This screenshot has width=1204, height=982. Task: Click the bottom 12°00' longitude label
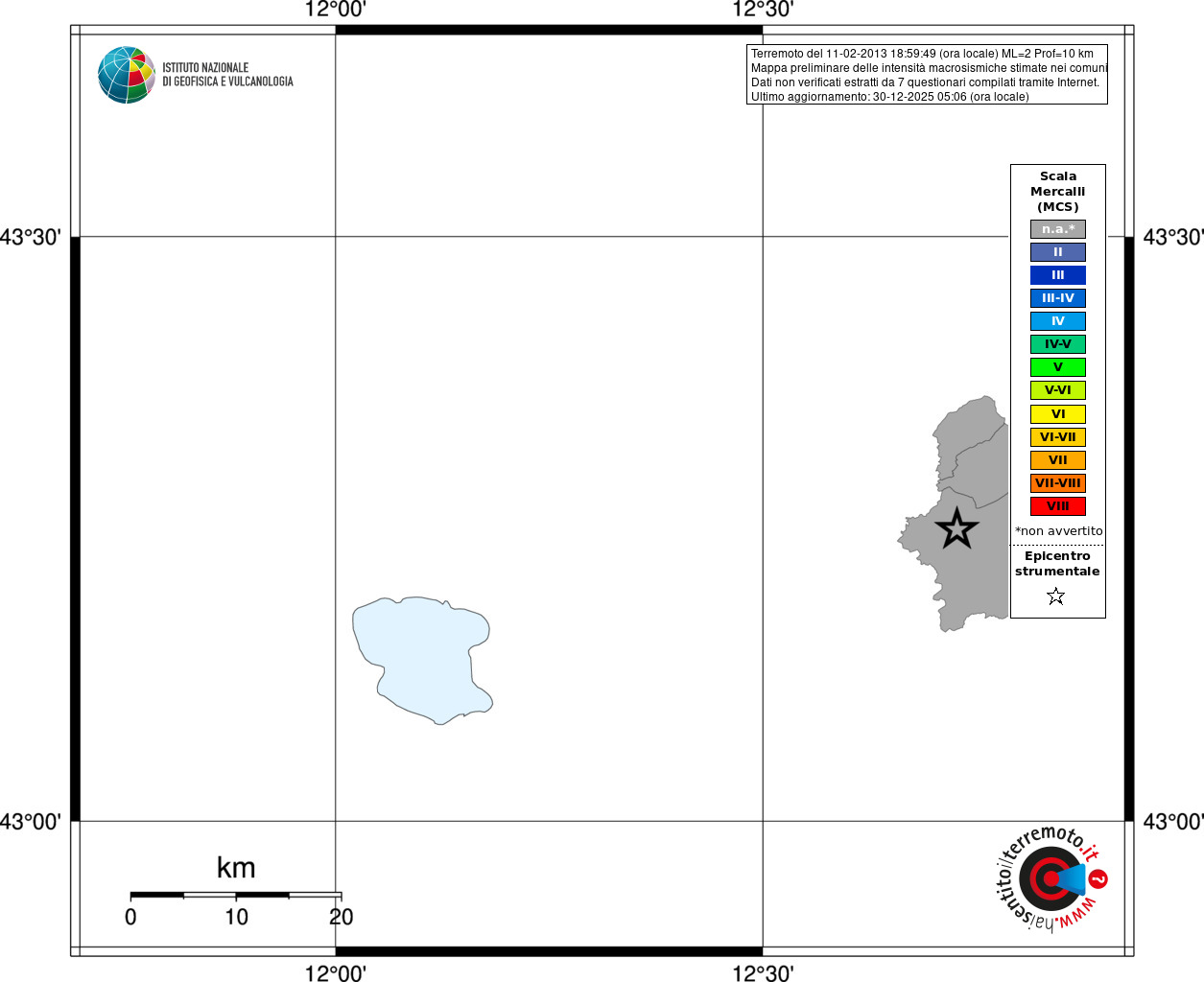(336, 973)
